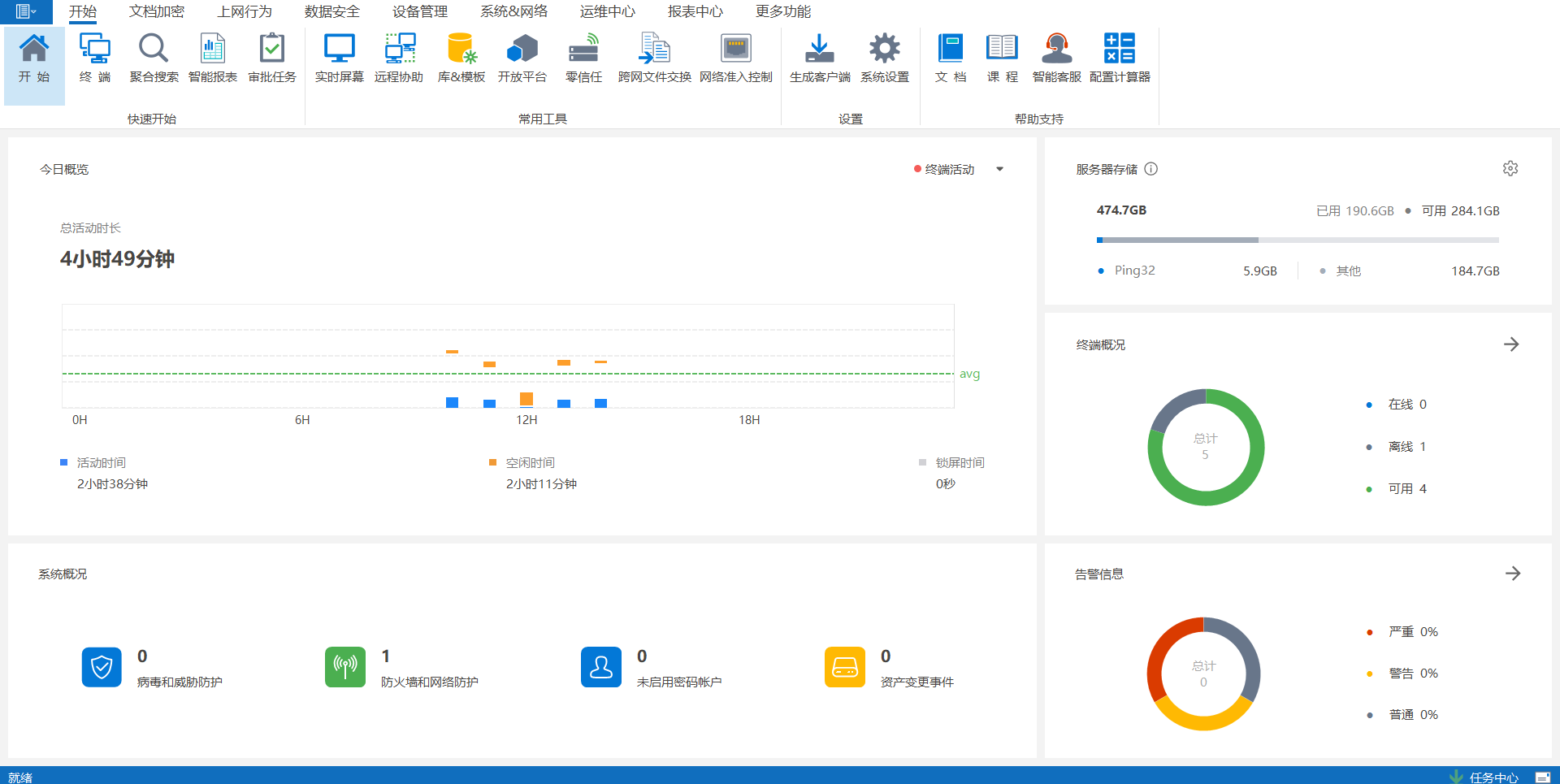Open the 零信任 tool
Image resolution: width=1560 pixels, height=784 pixels.
tap(583, 58)
